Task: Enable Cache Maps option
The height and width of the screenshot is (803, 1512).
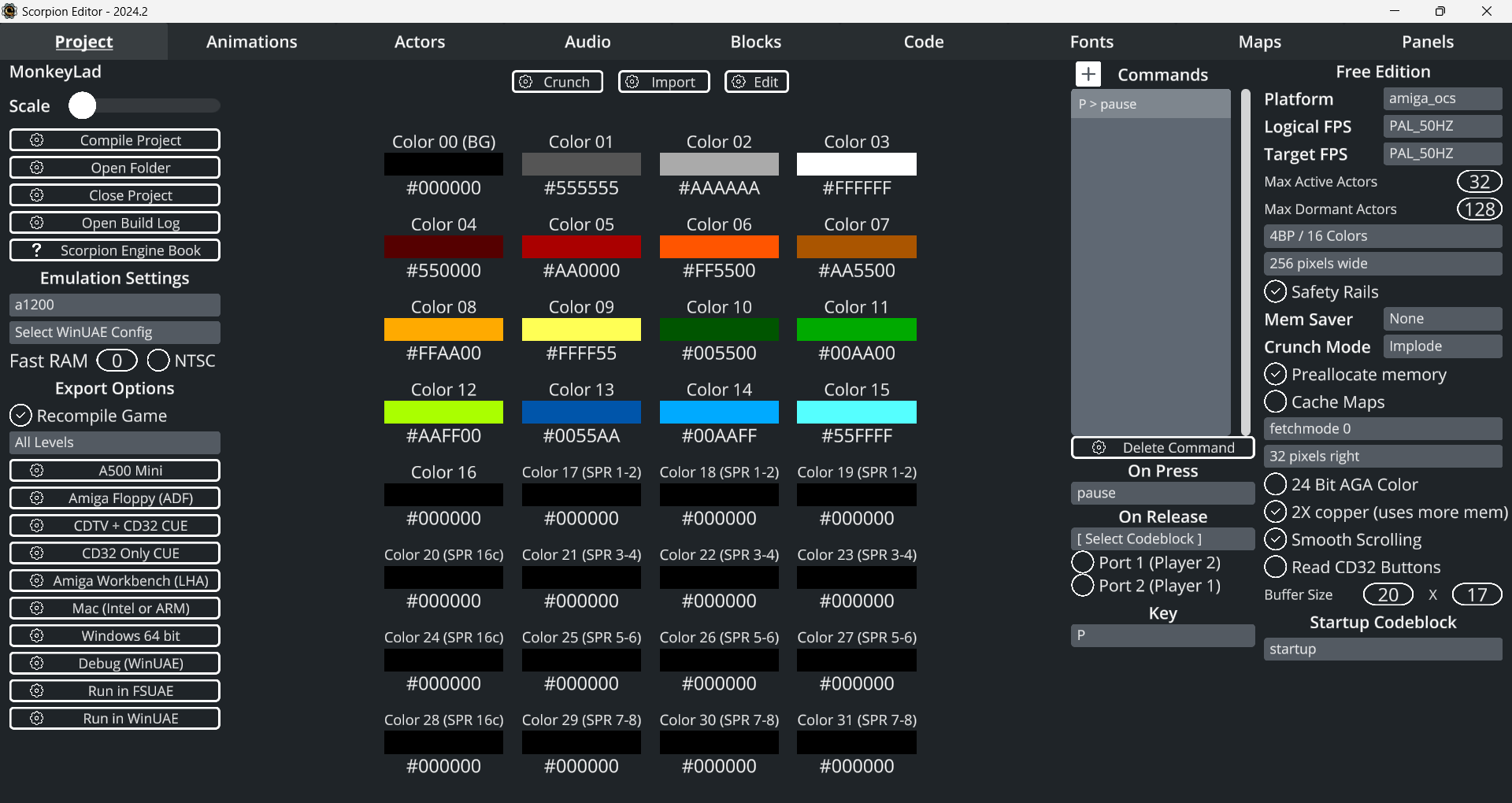Action: (1275, 402)
